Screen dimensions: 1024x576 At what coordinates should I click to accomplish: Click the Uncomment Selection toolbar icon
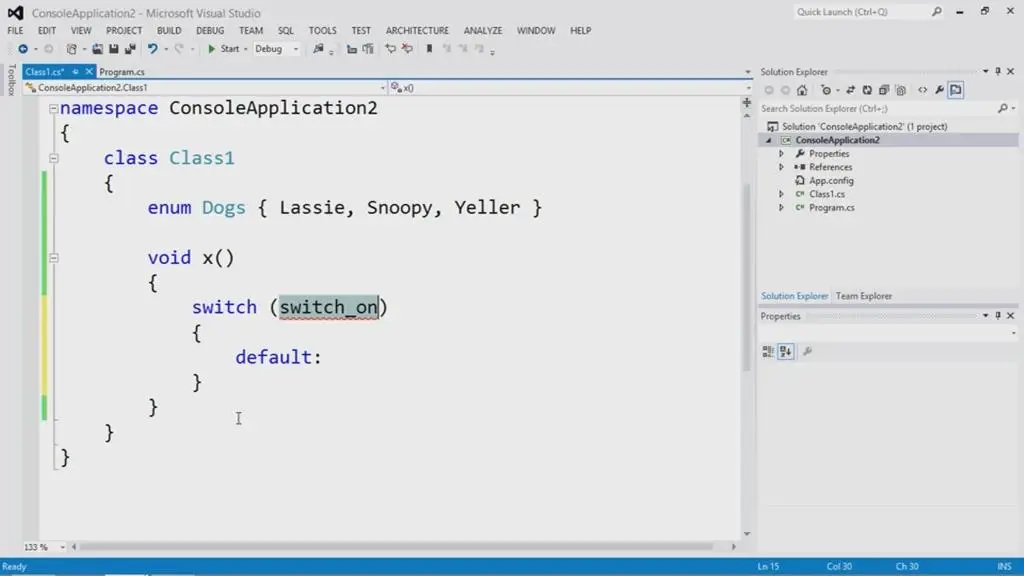point(408,49)
